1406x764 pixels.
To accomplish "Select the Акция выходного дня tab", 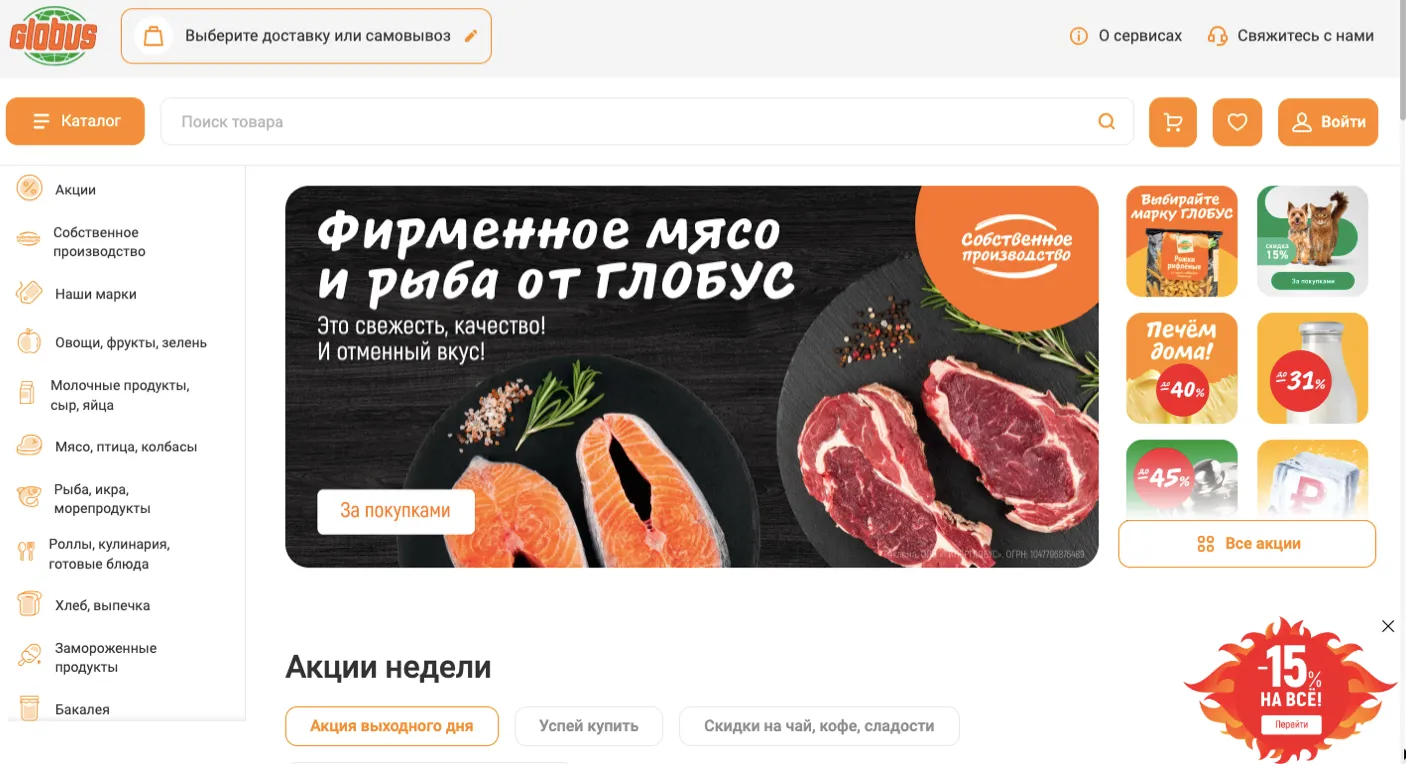I will tap(392, 726).
